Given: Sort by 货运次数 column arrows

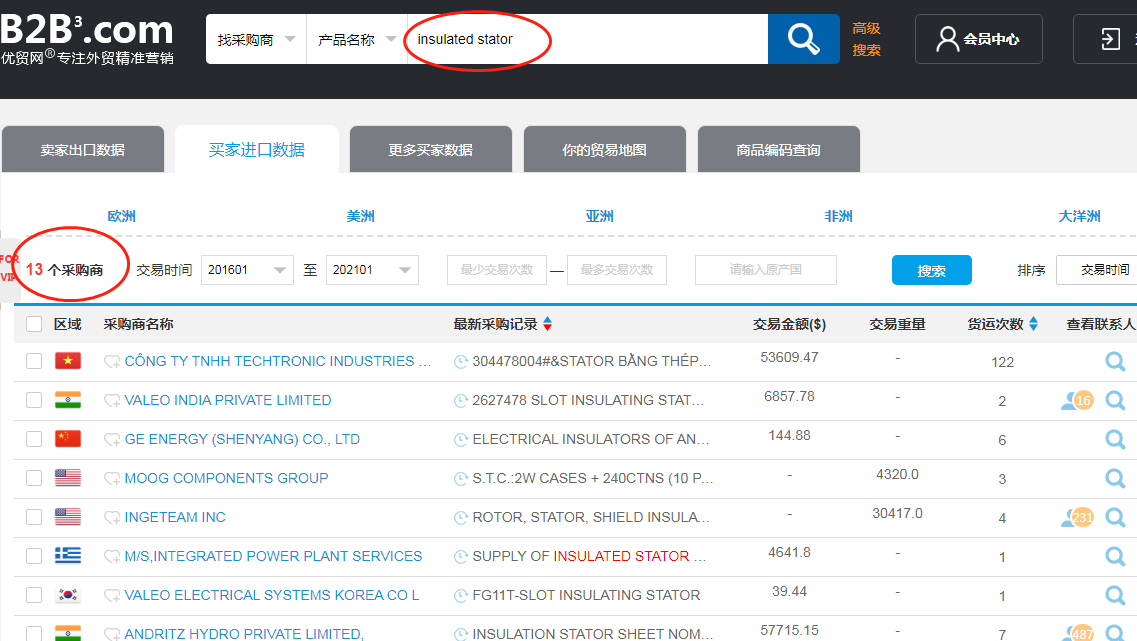Looking at the screenshot, I should (x=1033, y=324).
